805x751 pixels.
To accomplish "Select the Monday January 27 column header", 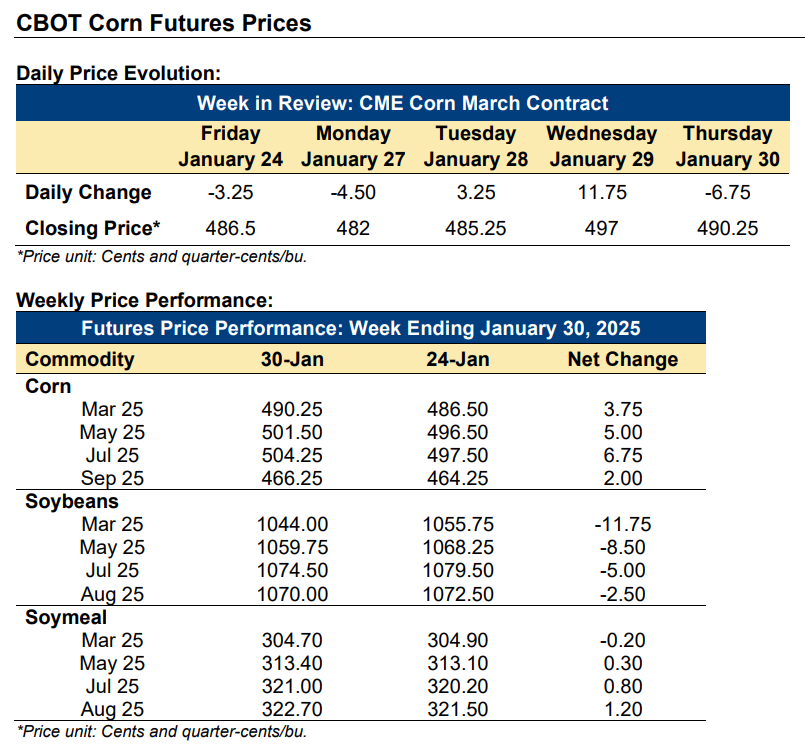I will 353,146.
